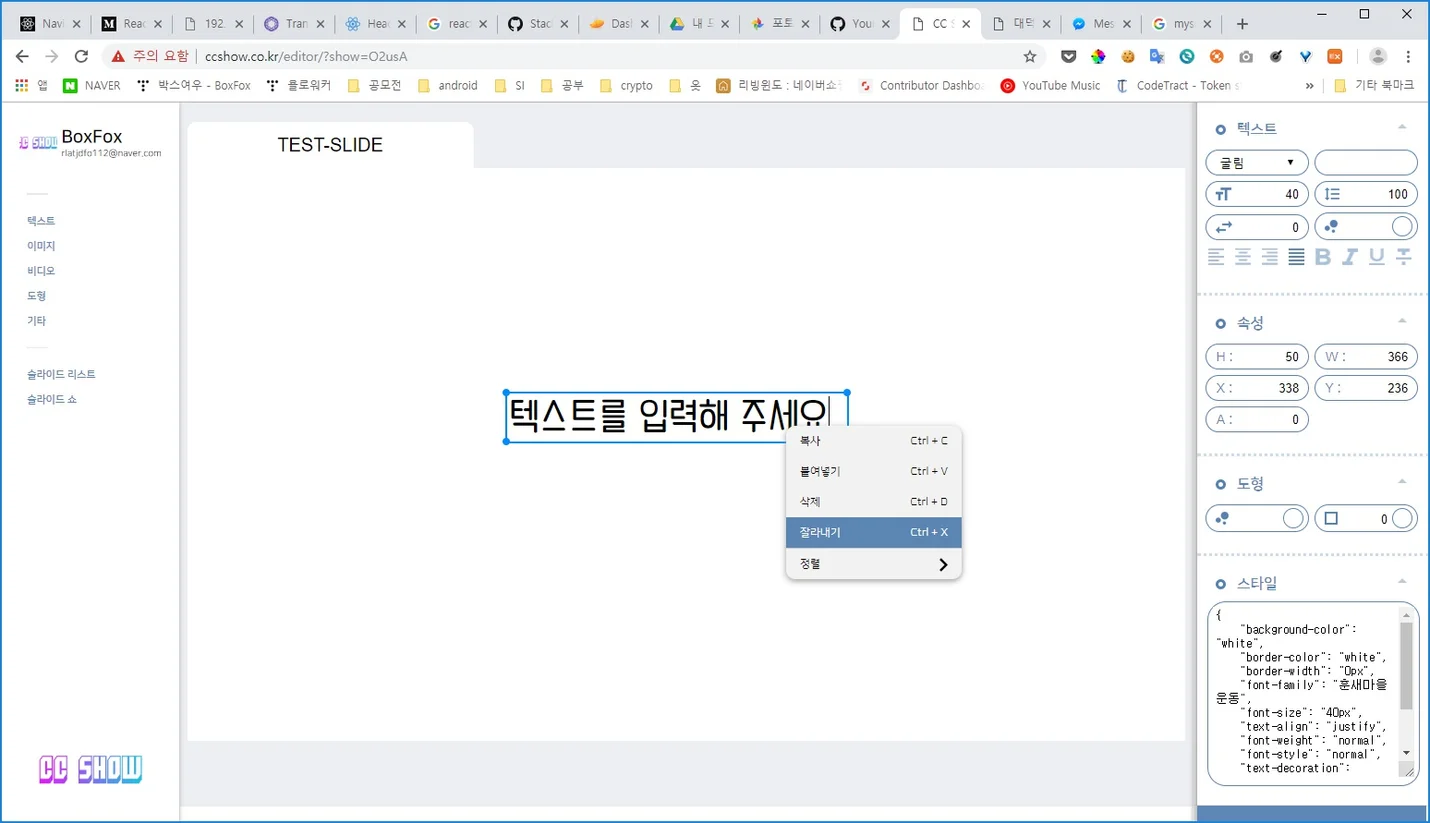
Task: Open the Pocket extension
Action: pyautogui.click(x=1069, y=57)
